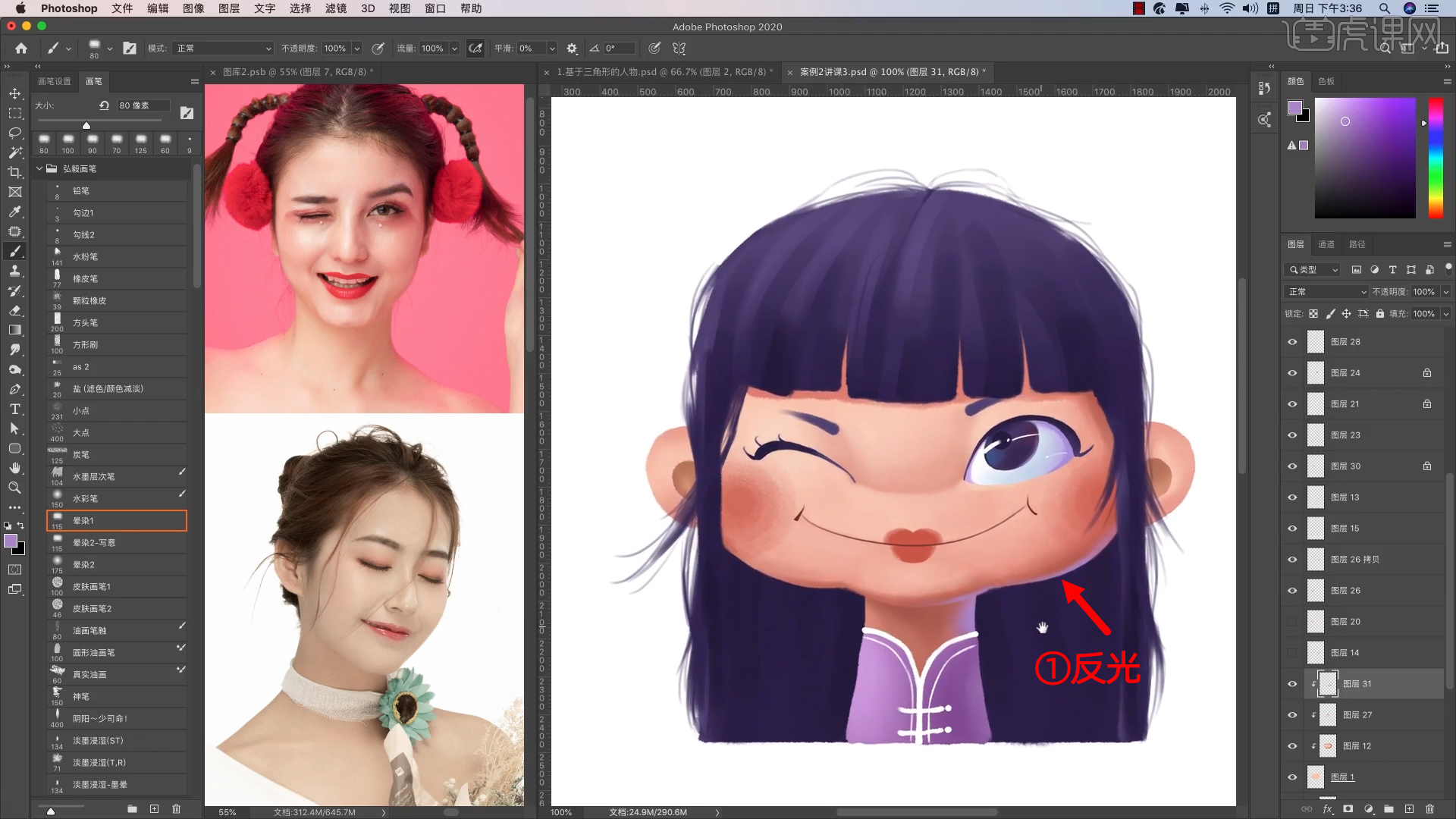The height and width of the screenshot is (819, 1456).
Task: Click the brush size 80 像素 field
Action: 143,105
